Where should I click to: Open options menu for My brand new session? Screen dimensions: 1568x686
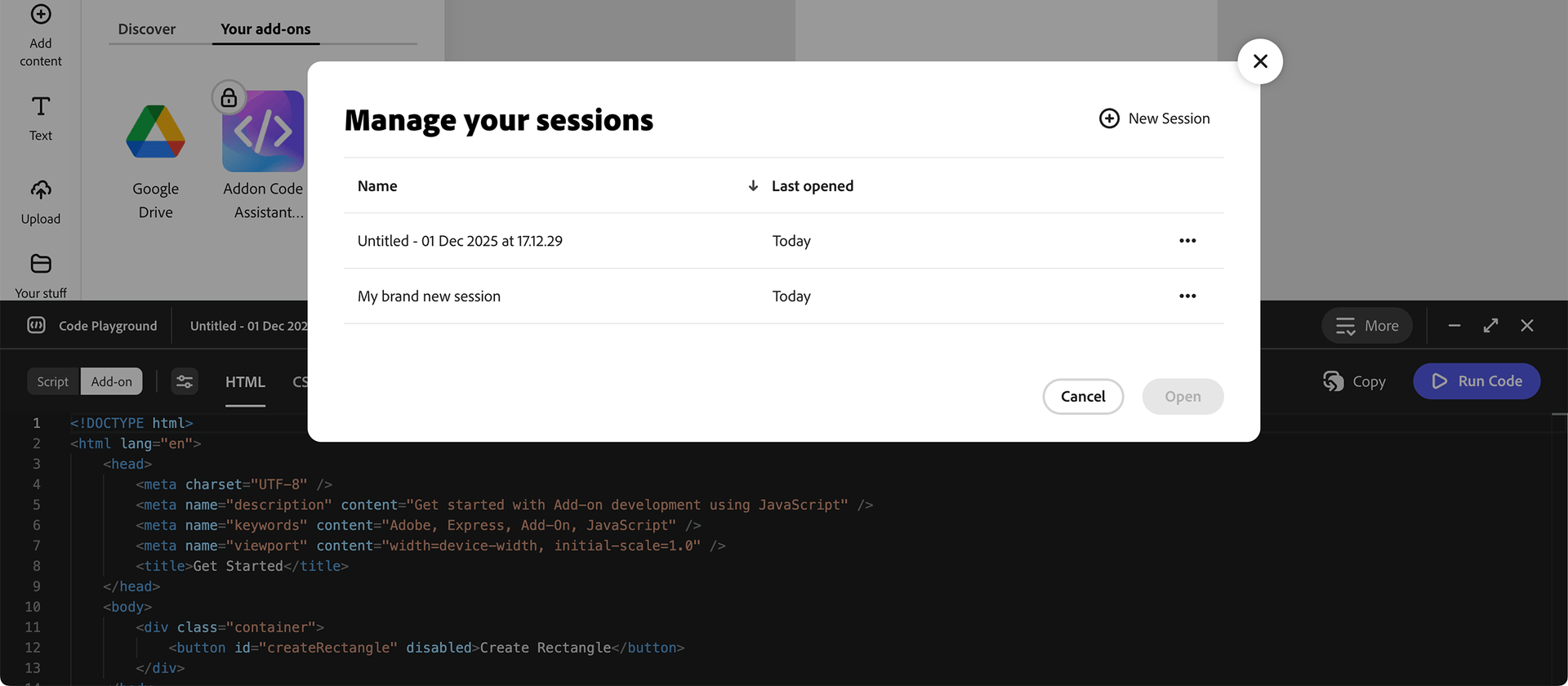click(x=1187, y=296)
